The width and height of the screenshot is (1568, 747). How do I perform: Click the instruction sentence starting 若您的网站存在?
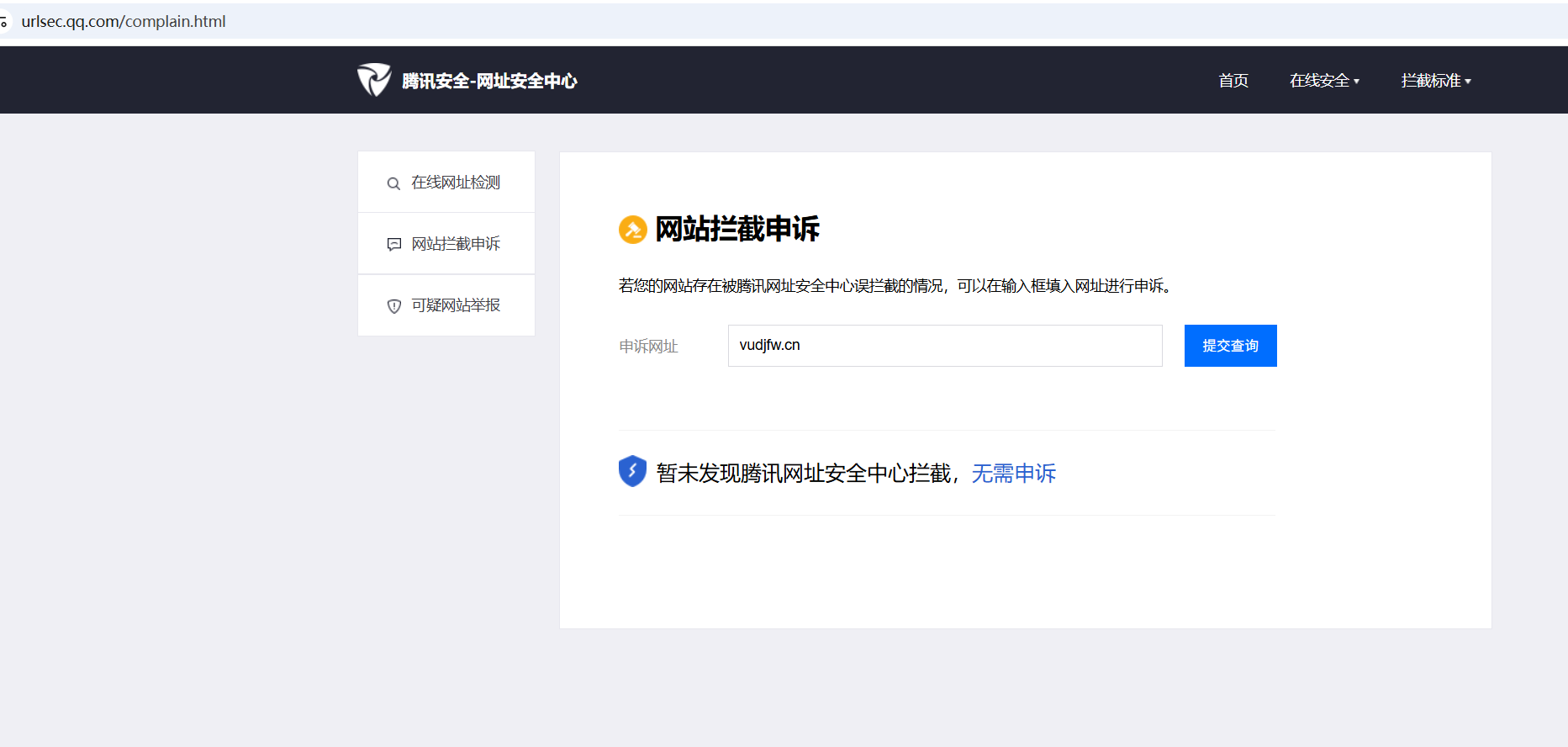point(895,286)
